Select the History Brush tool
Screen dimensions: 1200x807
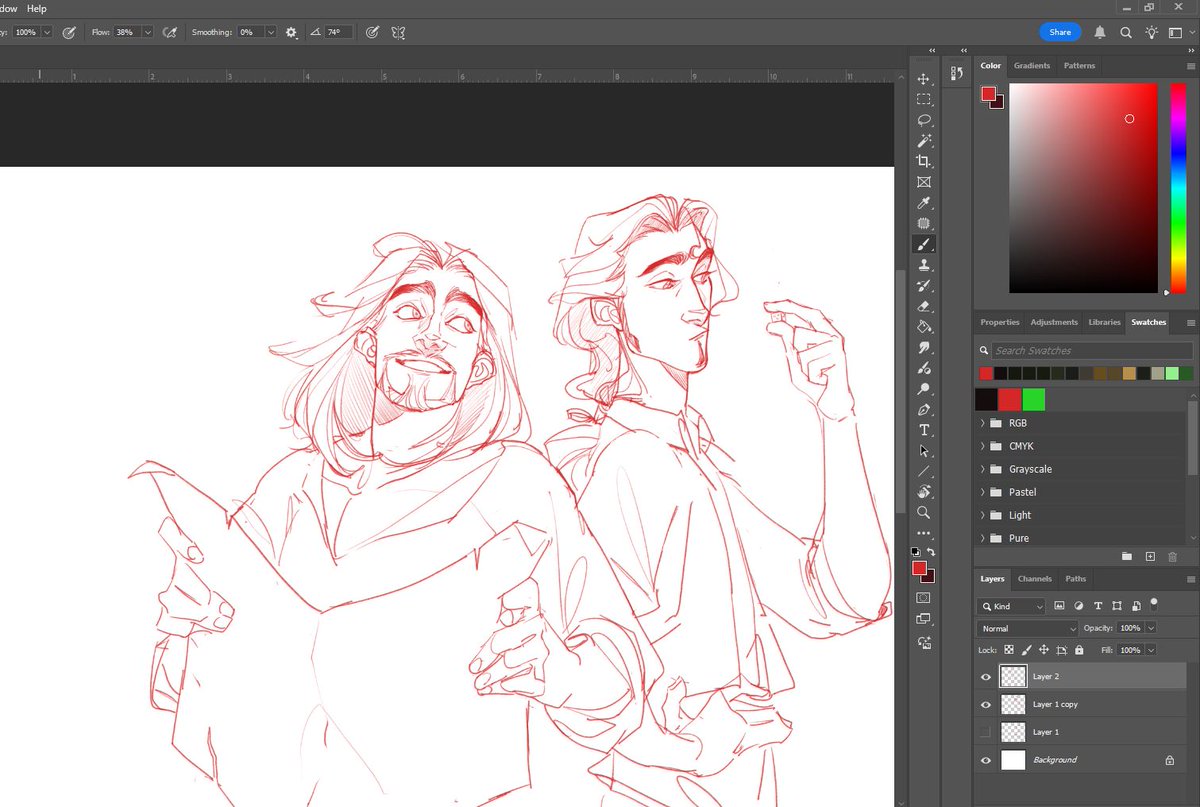[924, 286]
